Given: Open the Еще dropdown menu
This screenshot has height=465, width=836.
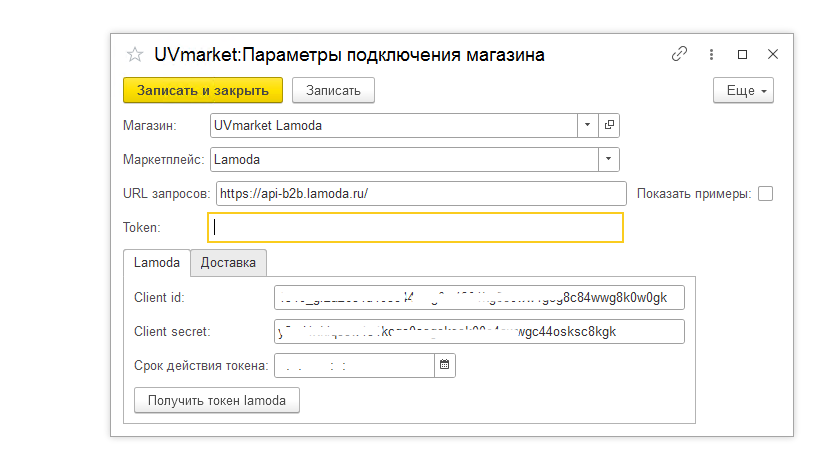Looking at the screenshot, I should pyautogui.click(x=743, y=90).
